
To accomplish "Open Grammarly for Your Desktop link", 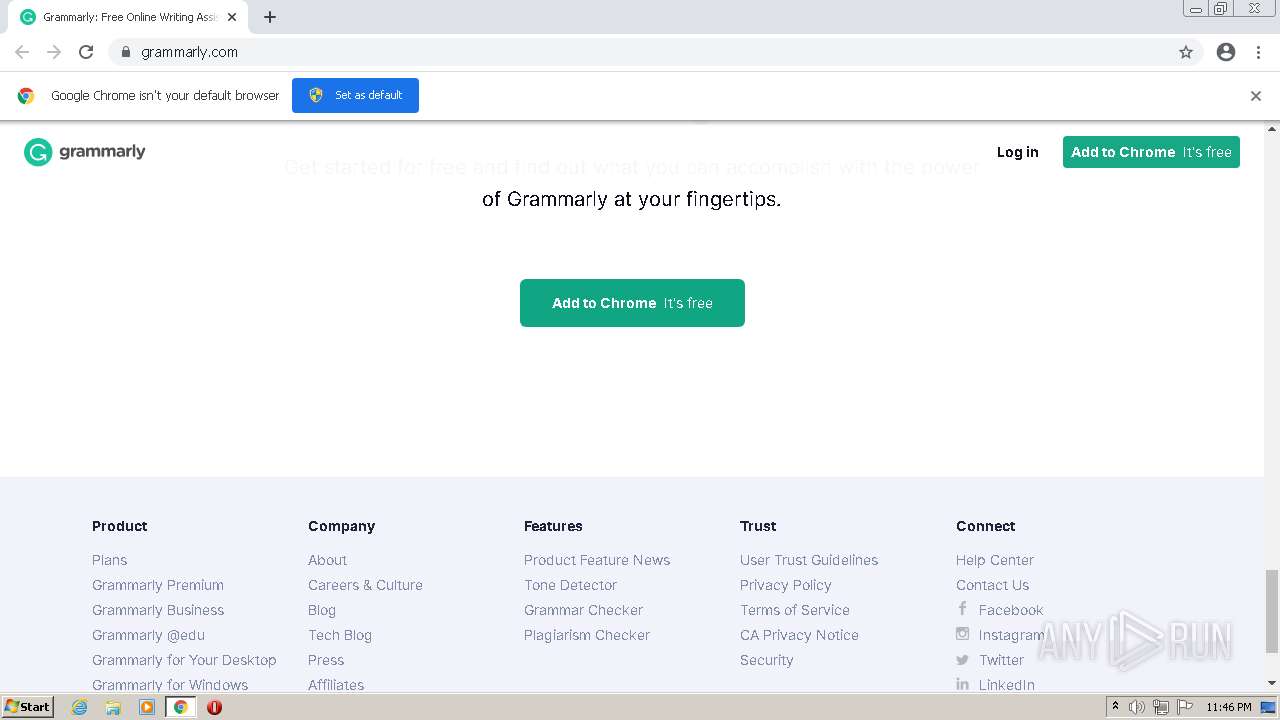I will [184, 660].
